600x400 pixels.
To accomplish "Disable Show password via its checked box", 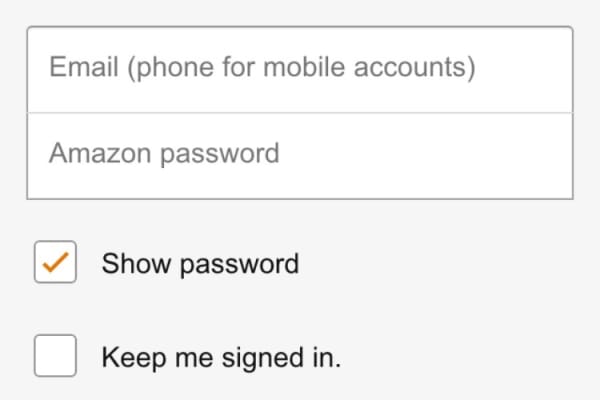I will click(x=55, y=263).
